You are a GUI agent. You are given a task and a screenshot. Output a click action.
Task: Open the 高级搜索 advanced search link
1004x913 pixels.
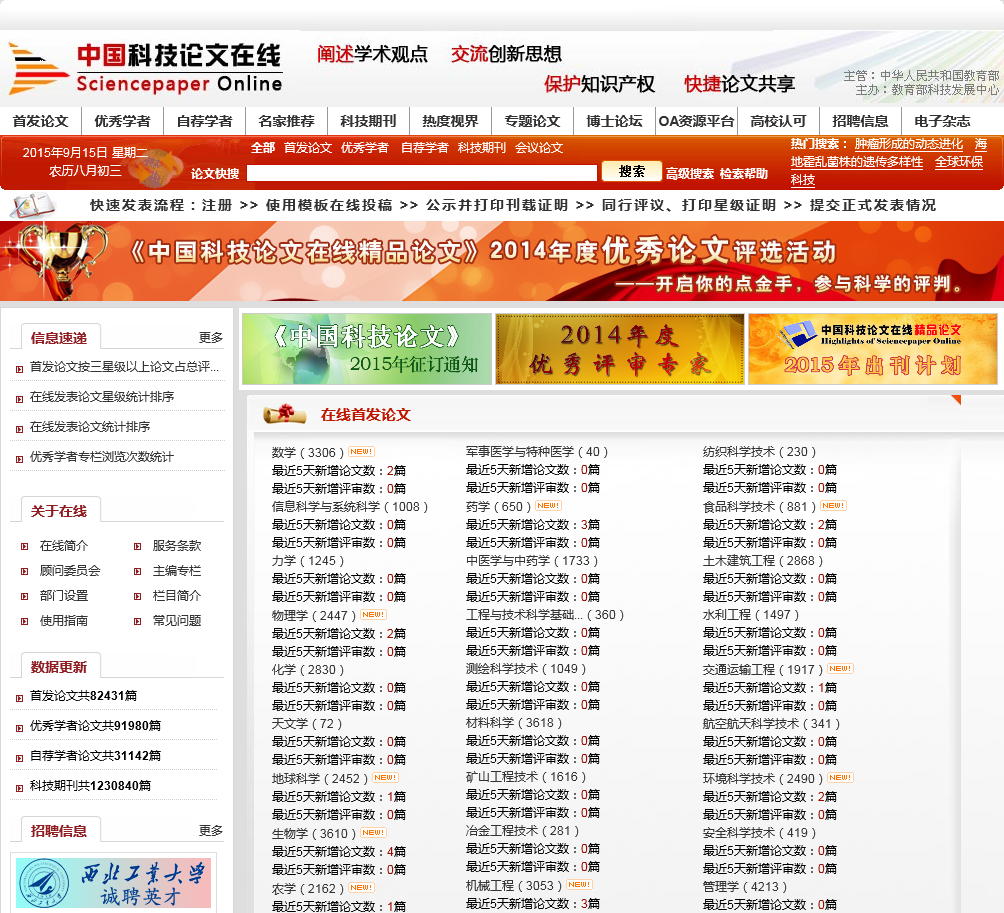tap(690, 174)
